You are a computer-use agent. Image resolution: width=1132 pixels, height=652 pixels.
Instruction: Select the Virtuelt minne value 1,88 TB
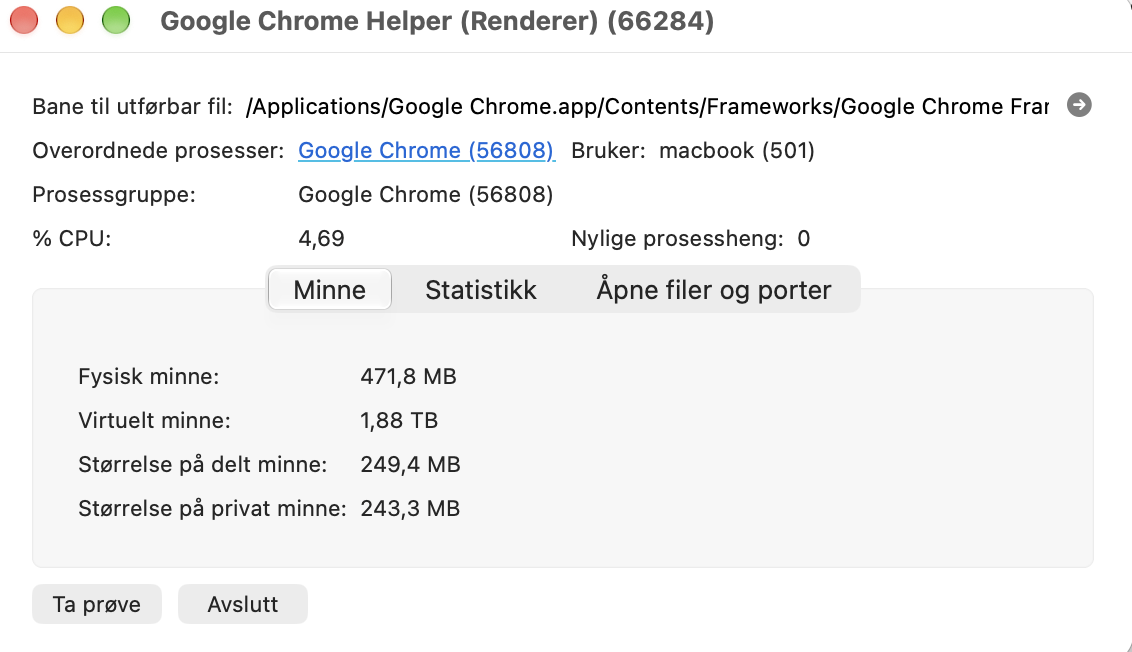[399, 420]
